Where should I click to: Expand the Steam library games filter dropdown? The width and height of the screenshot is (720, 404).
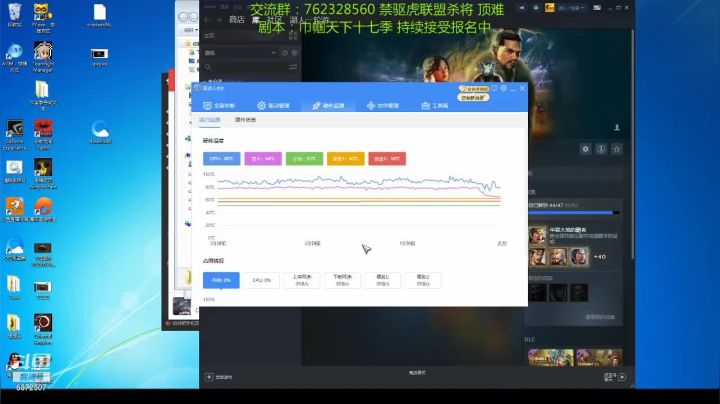[240, 53]
